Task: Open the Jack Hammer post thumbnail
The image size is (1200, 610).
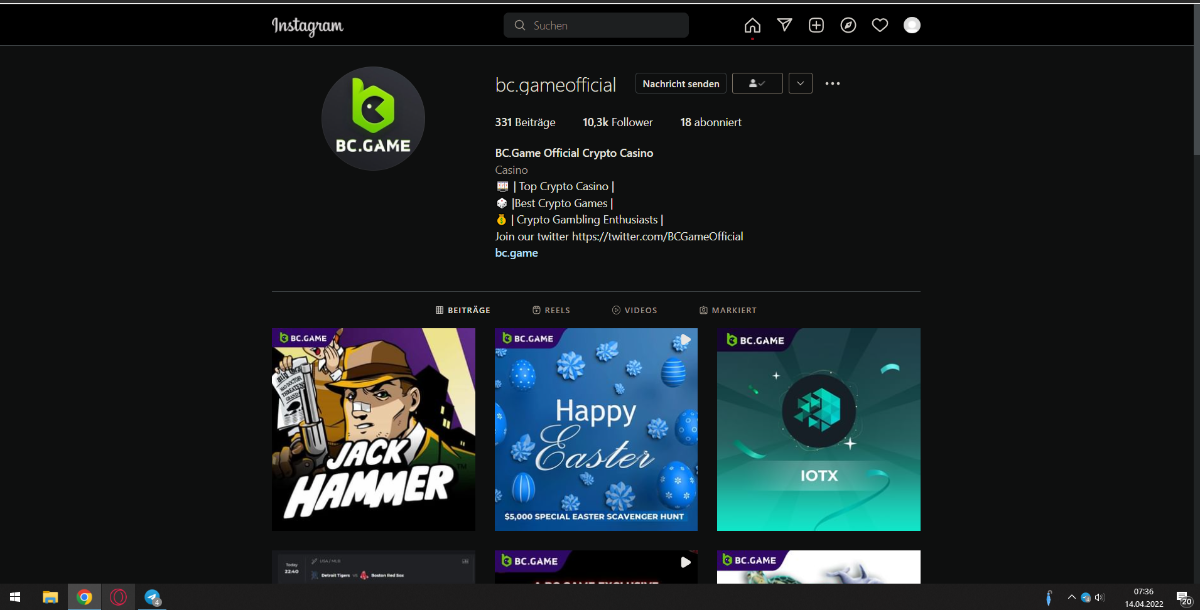Action: (x=373, y=429)
